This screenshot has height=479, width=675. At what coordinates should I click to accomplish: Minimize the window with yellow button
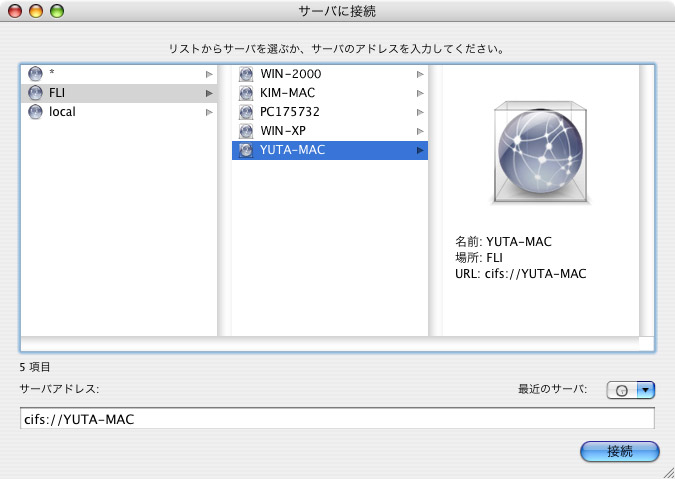tap(36, 11)
